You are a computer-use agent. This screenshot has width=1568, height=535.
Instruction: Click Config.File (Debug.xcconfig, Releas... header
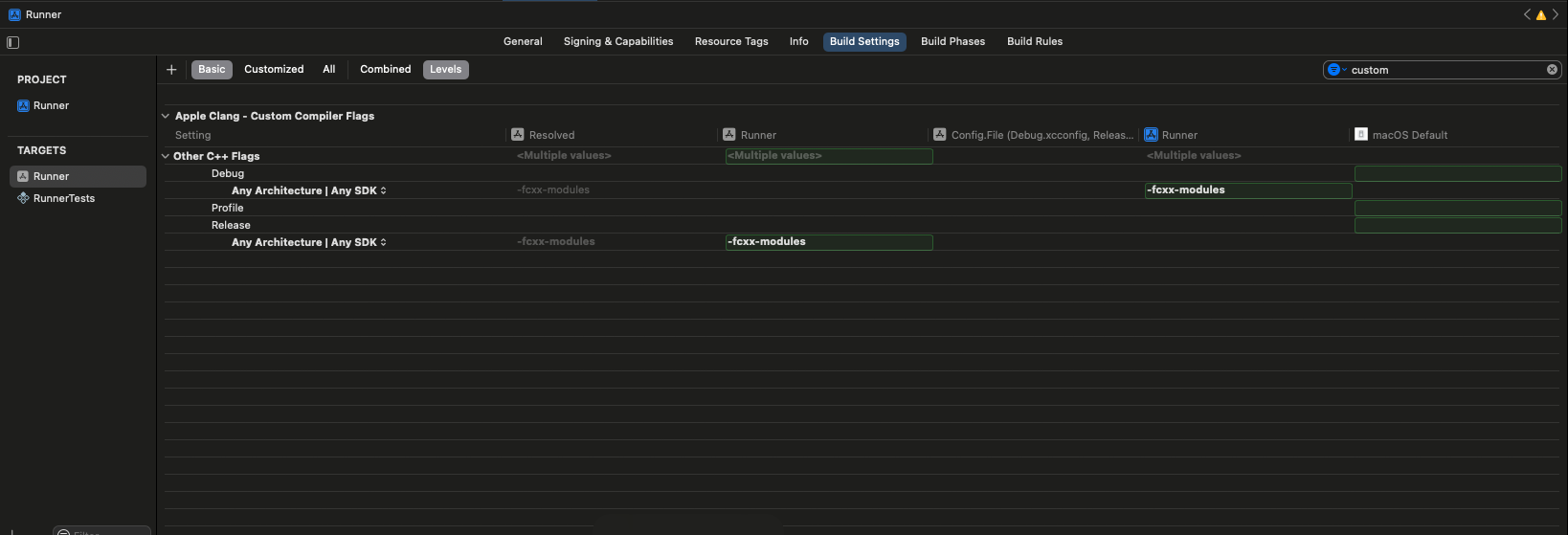coord(1042,135)
